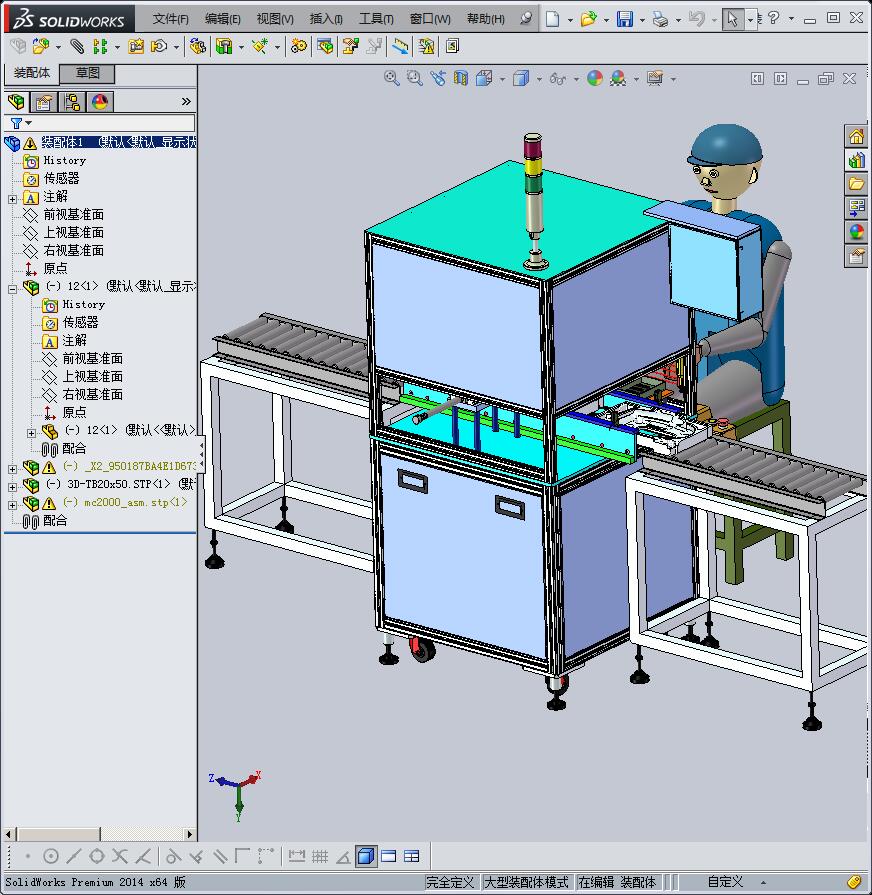Open the File Explorer folder icon in task pane
This screenshot has width=872, height=895.
tap(856, 184)
